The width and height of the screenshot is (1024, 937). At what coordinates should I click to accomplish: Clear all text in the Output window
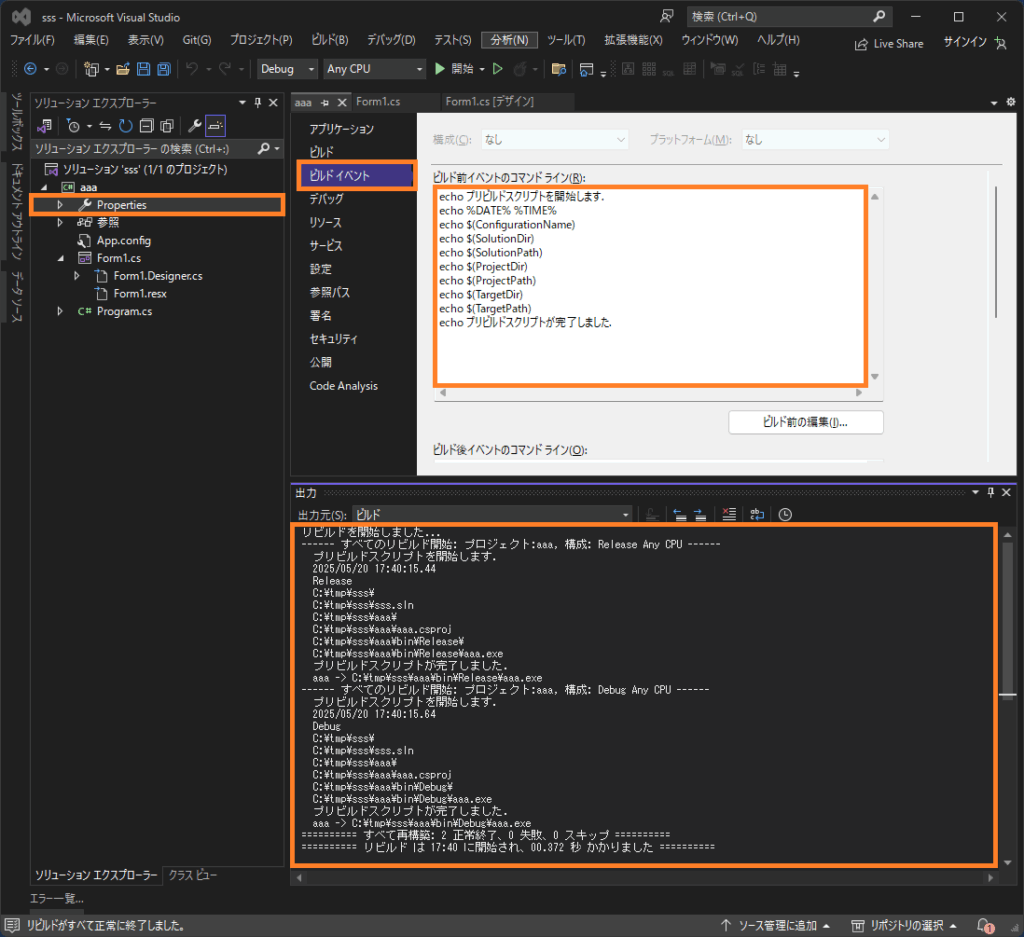(729, 514)
